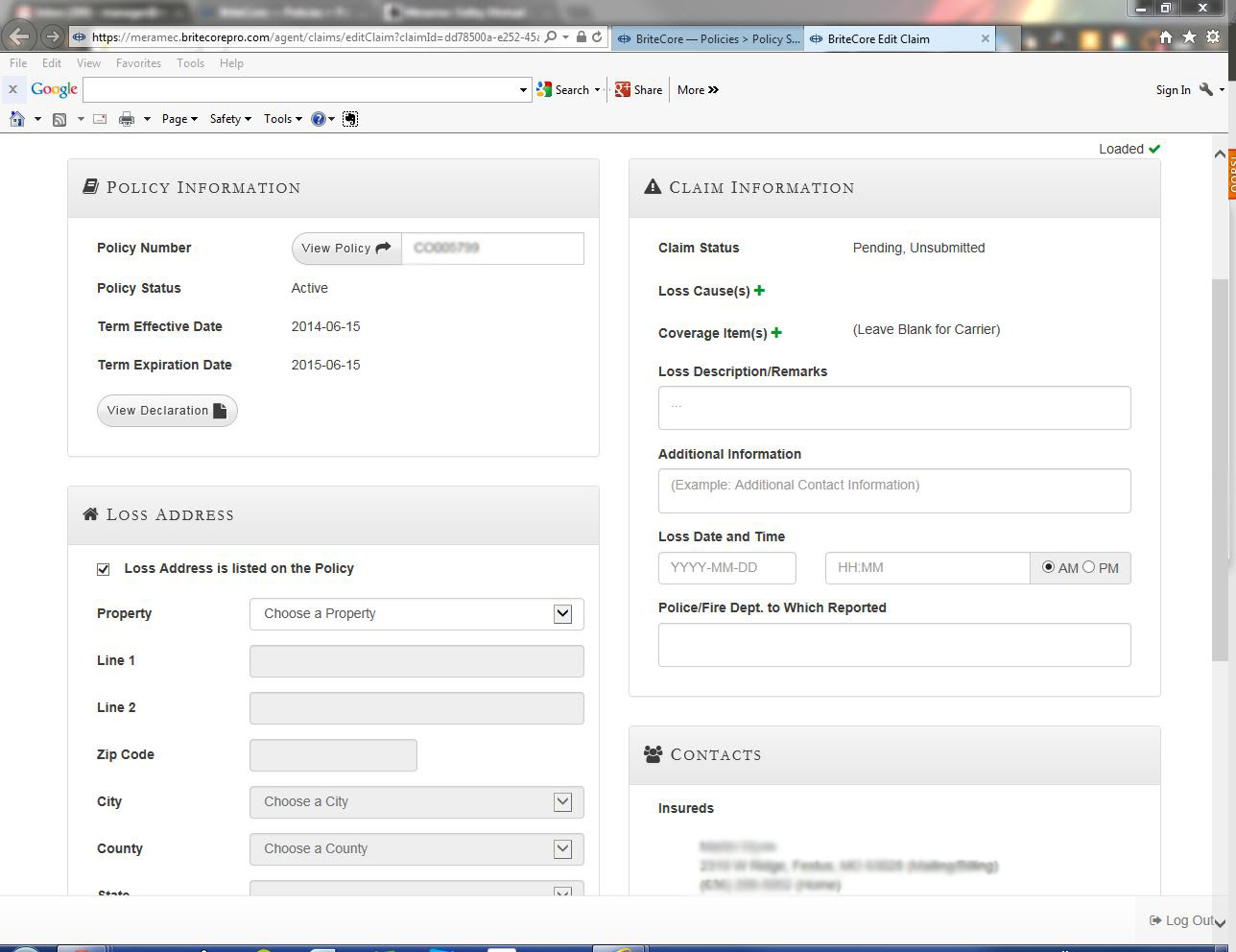
Task: Click the Loss Description/Remarks text box
Action: pos(894,408)
